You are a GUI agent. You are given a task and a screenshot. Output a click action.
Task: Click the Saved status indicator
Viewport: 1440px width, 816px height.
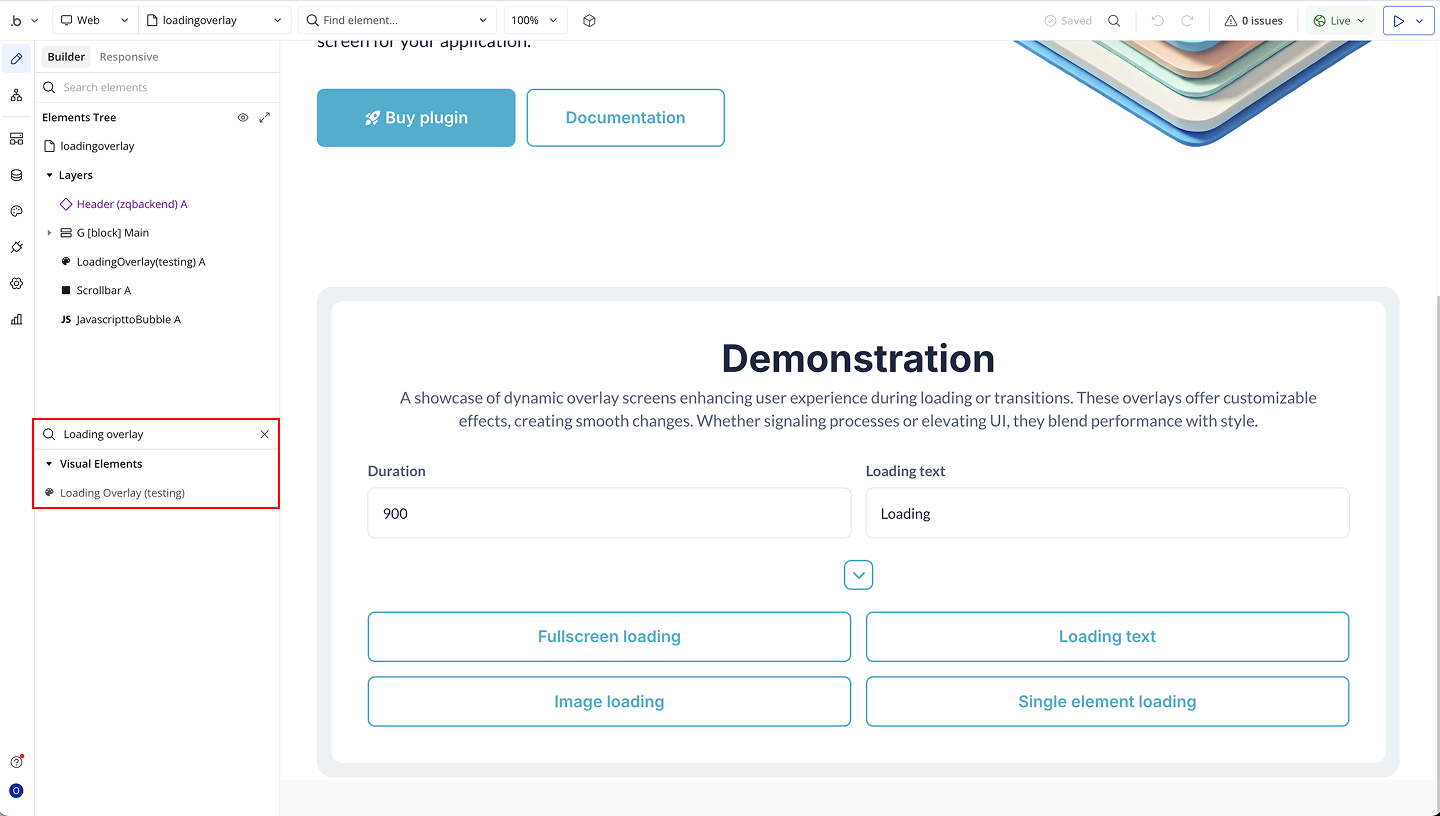pos(1068,20)
